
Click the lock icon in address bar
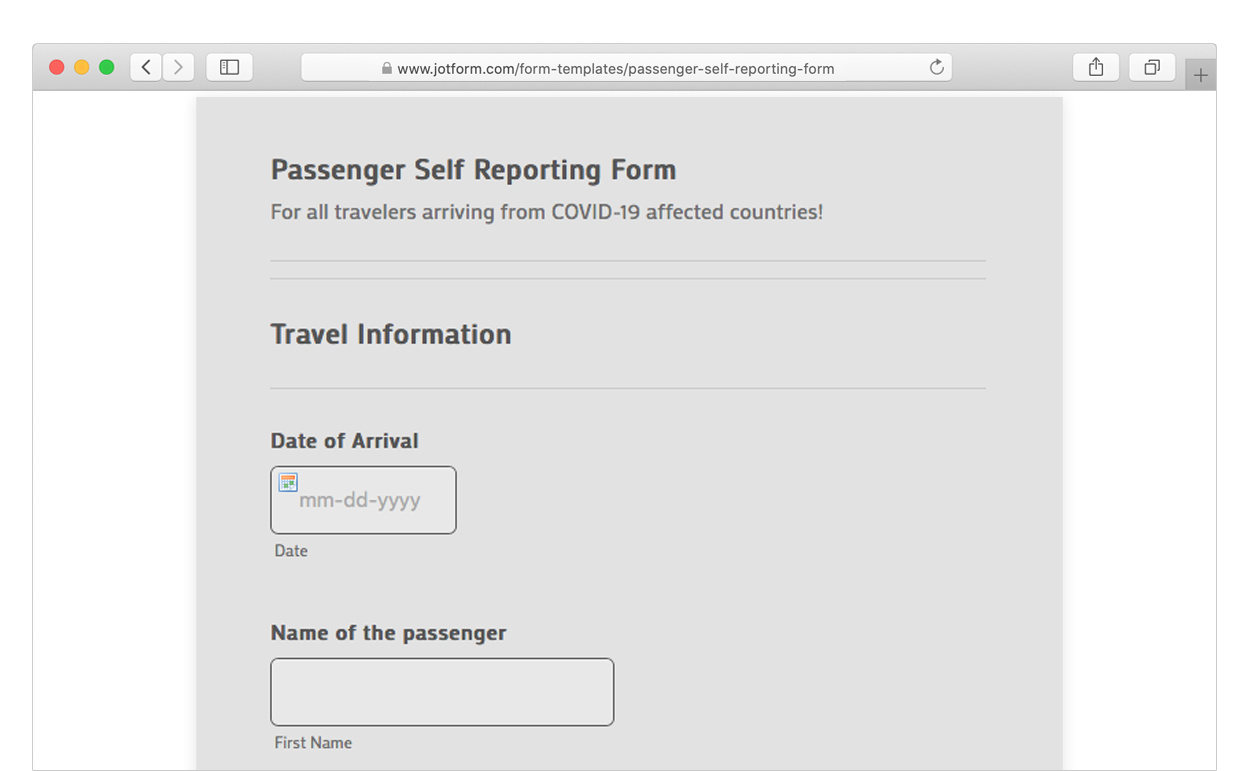[x=387, y=69]
